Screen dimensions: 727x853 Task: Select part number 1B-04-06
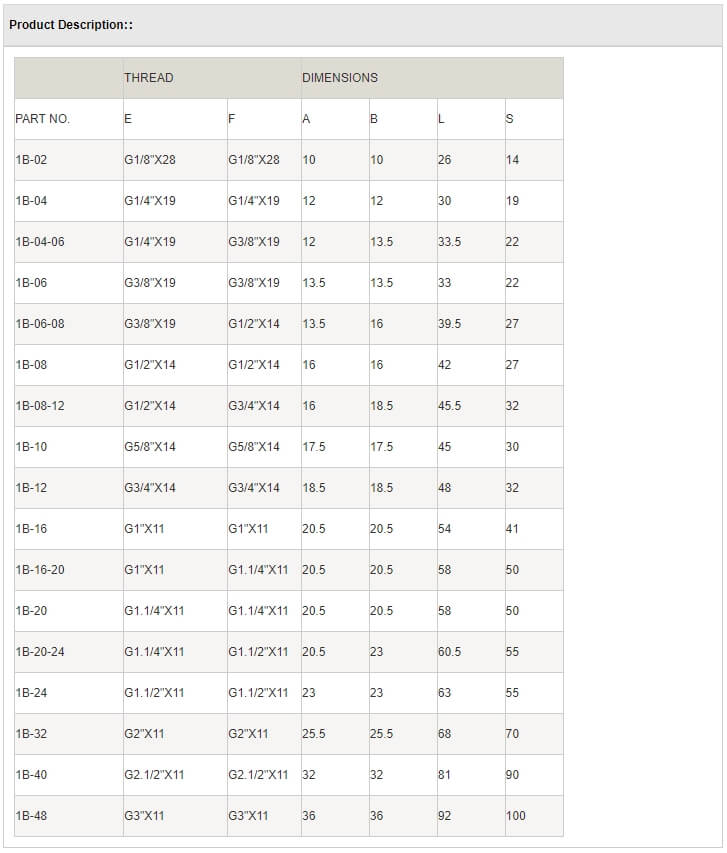[40, 242]
